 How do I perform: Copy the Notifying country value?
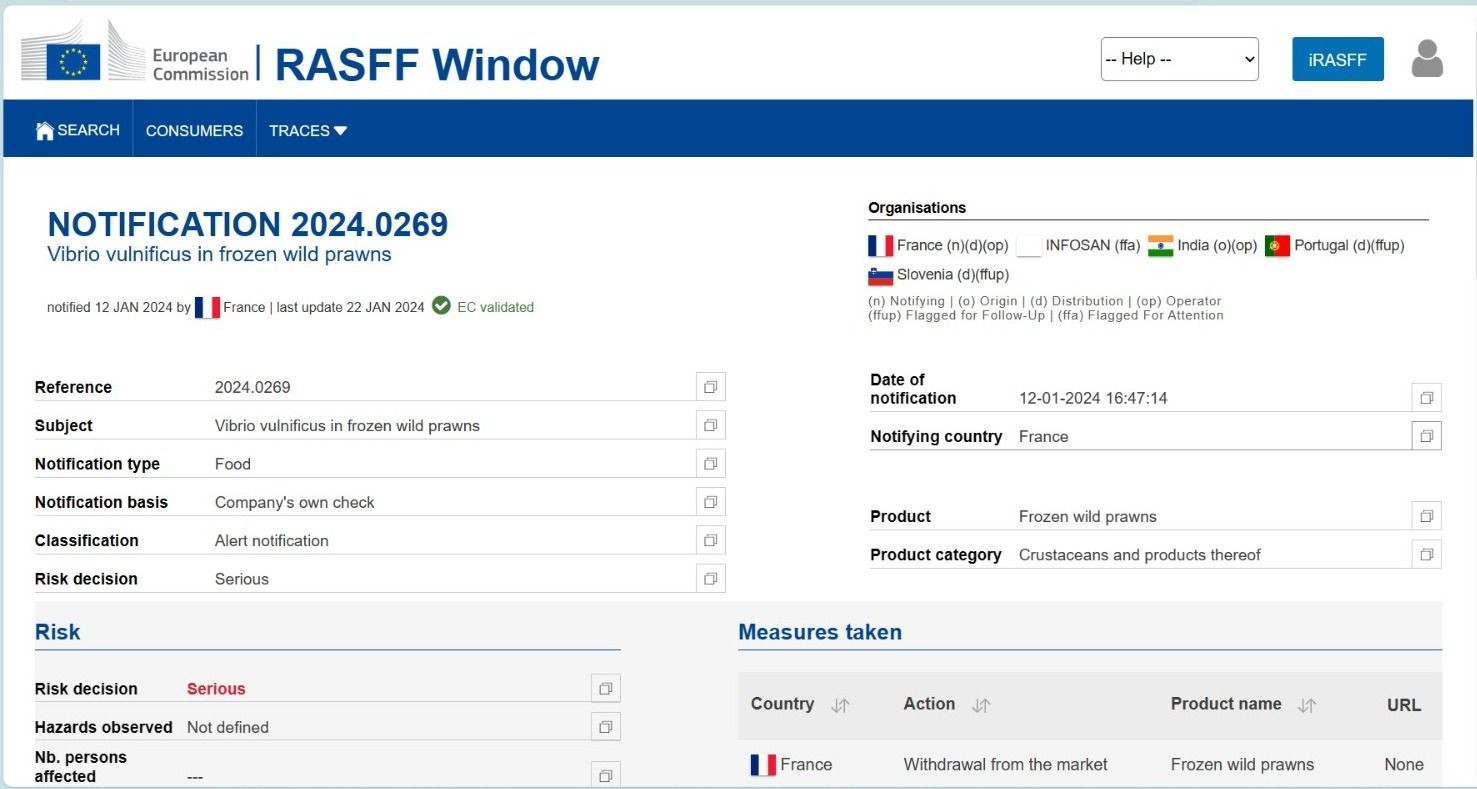click(1426, 436)
